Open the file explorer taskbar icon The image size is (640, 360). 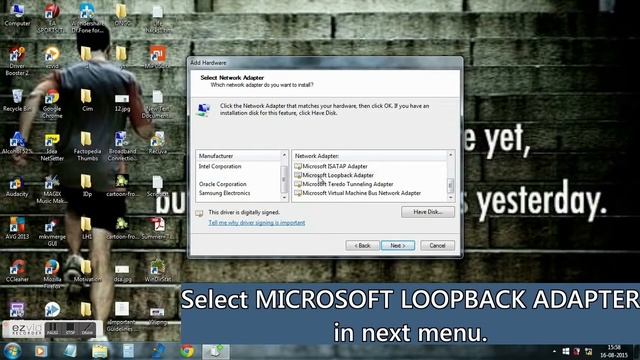(99, 351)
